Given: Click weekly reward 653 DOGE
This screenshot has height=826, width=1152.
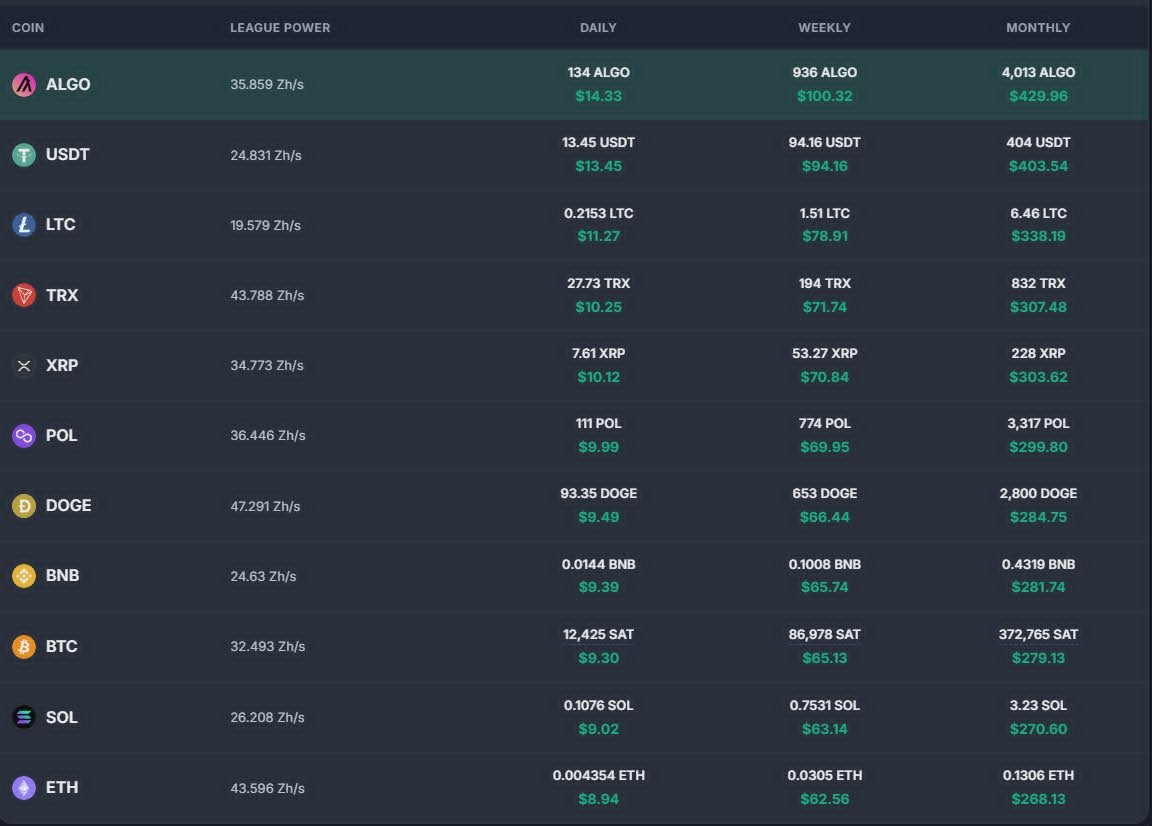Looking at the screenshot, I should pyautogui.click(x=824, y=493).
